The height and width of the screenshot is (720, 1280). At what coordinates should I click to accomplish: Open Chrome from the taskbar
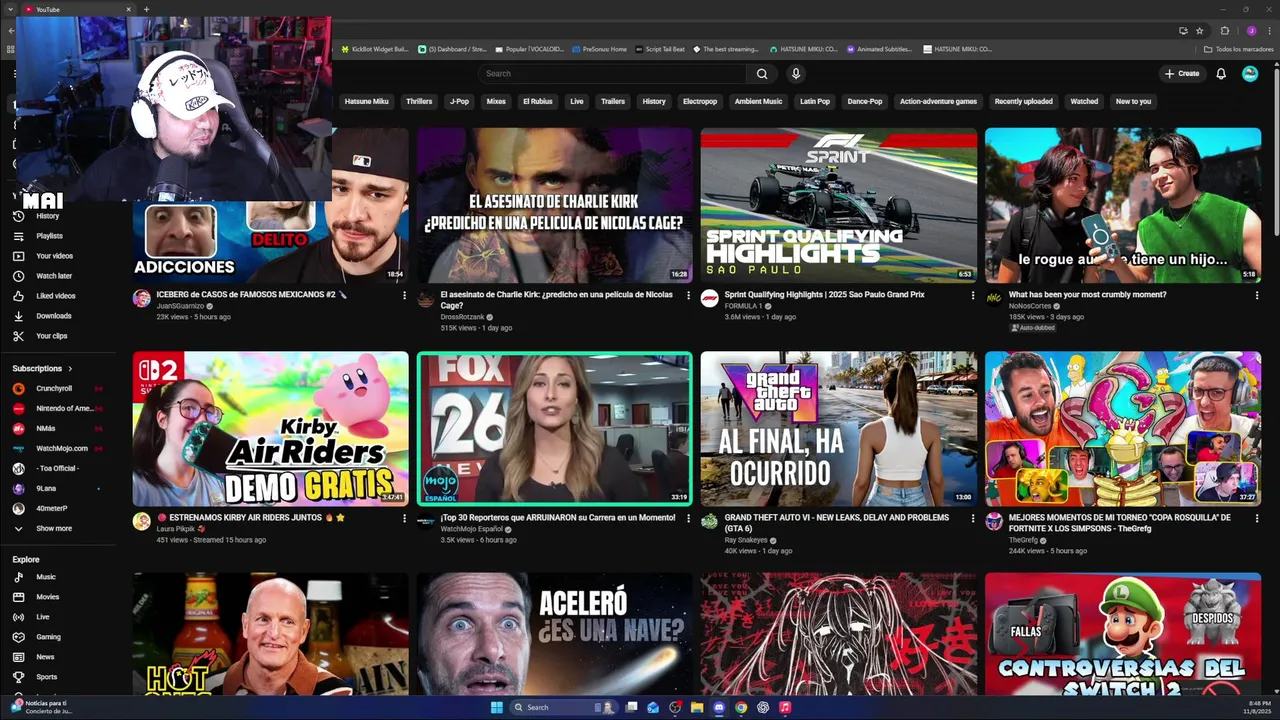tap(741, 707)
